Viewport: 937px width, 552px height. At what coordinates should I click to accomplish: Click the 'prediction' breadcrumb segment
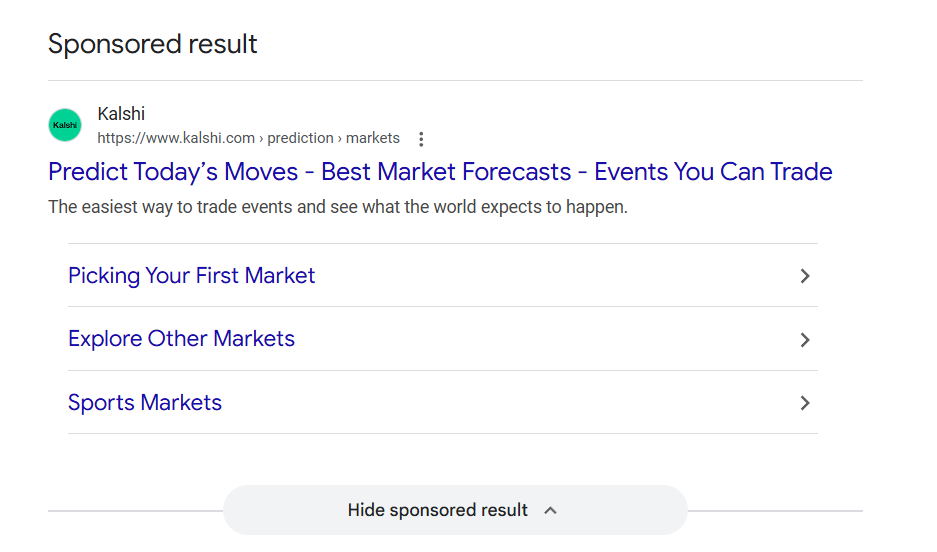[x=300, y=138]
